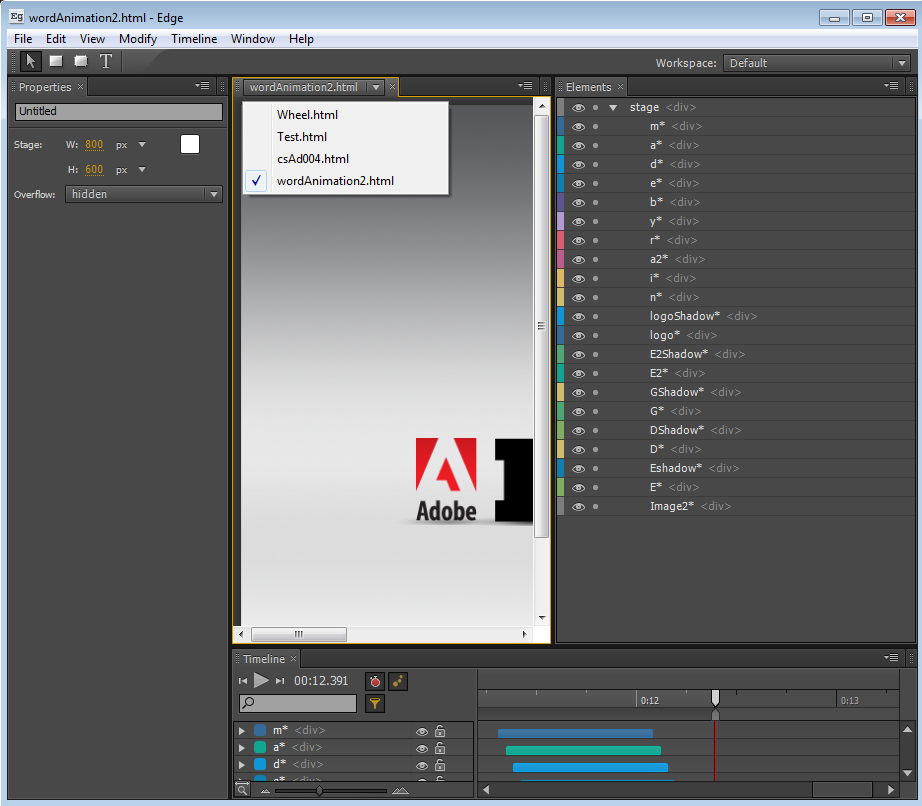Expand the m* layer in timeline

(x=242, y=731)
